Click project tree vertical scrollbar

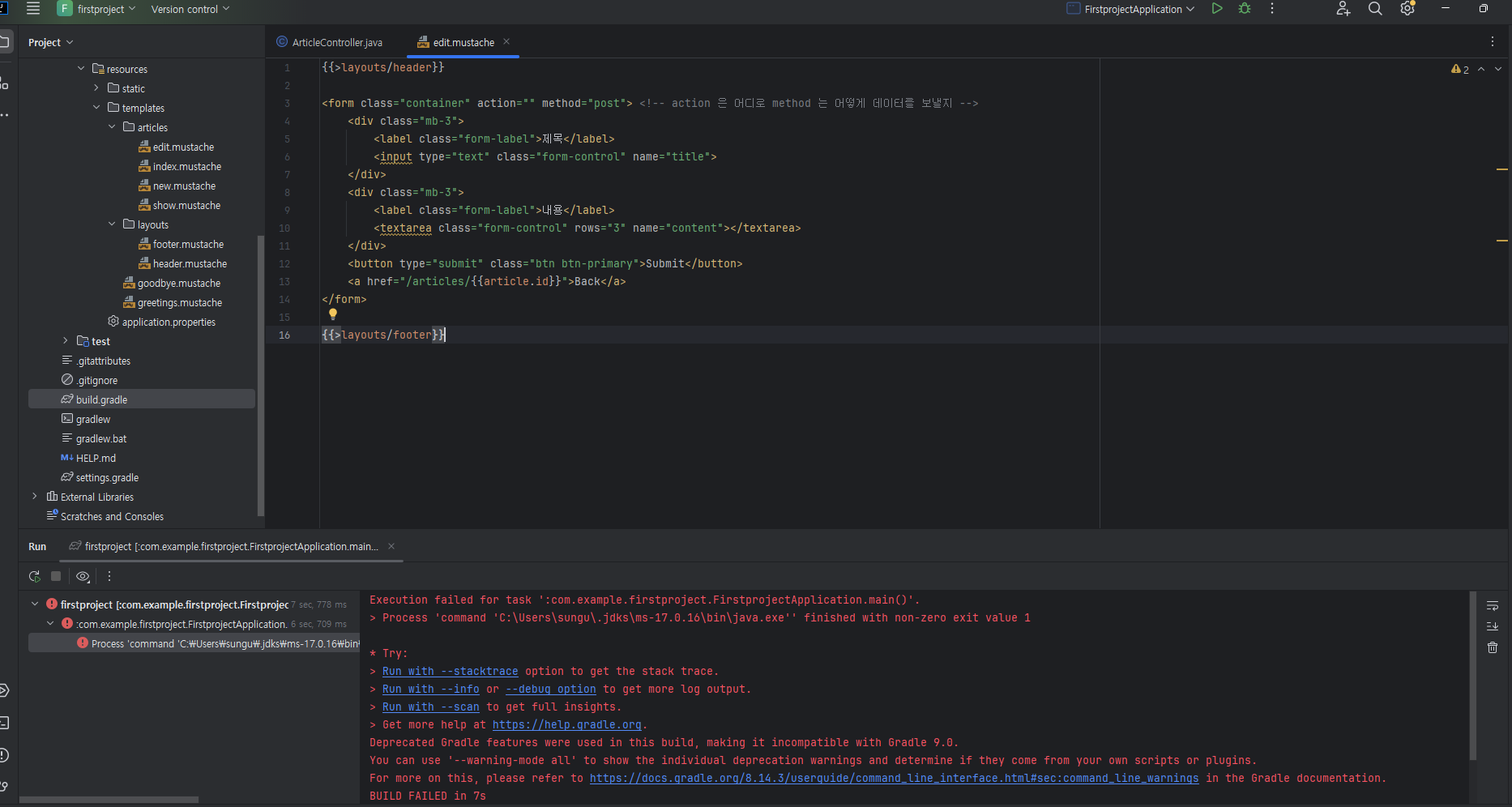click(x=260, y=374)
